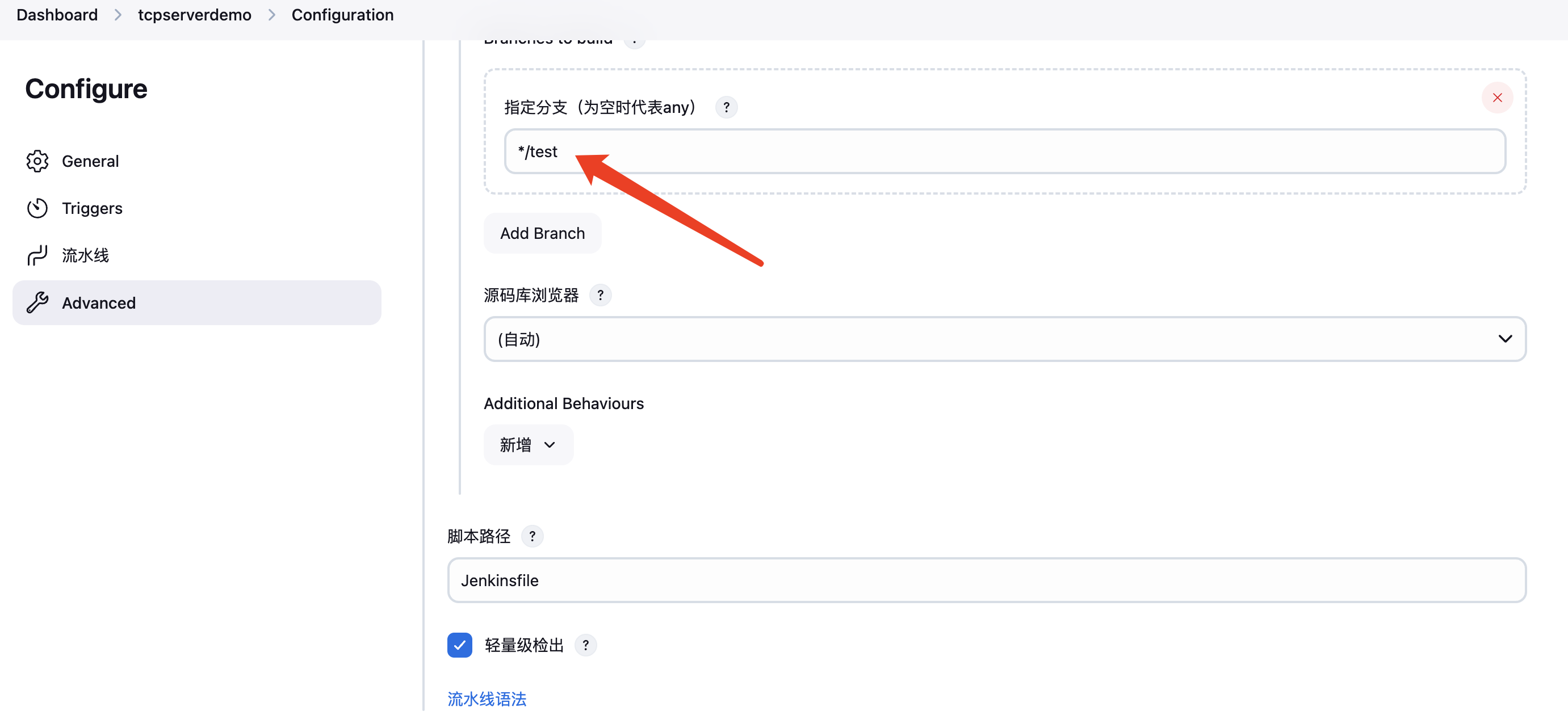
Task: Click the Add Branch button
Action: coord(542,234)
